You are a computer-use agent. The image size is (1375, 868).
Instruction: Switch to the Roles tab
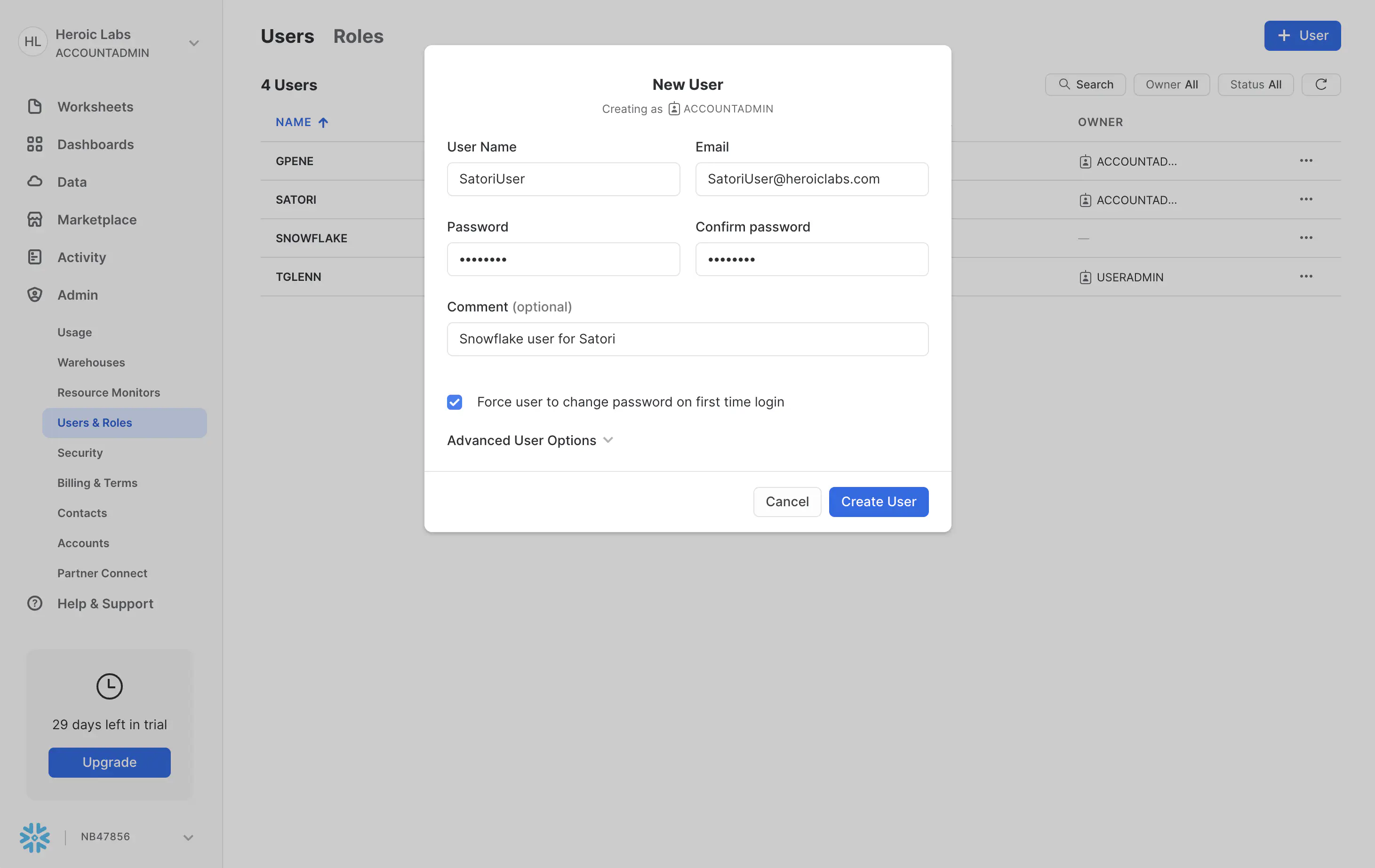(x=358, y=35)
